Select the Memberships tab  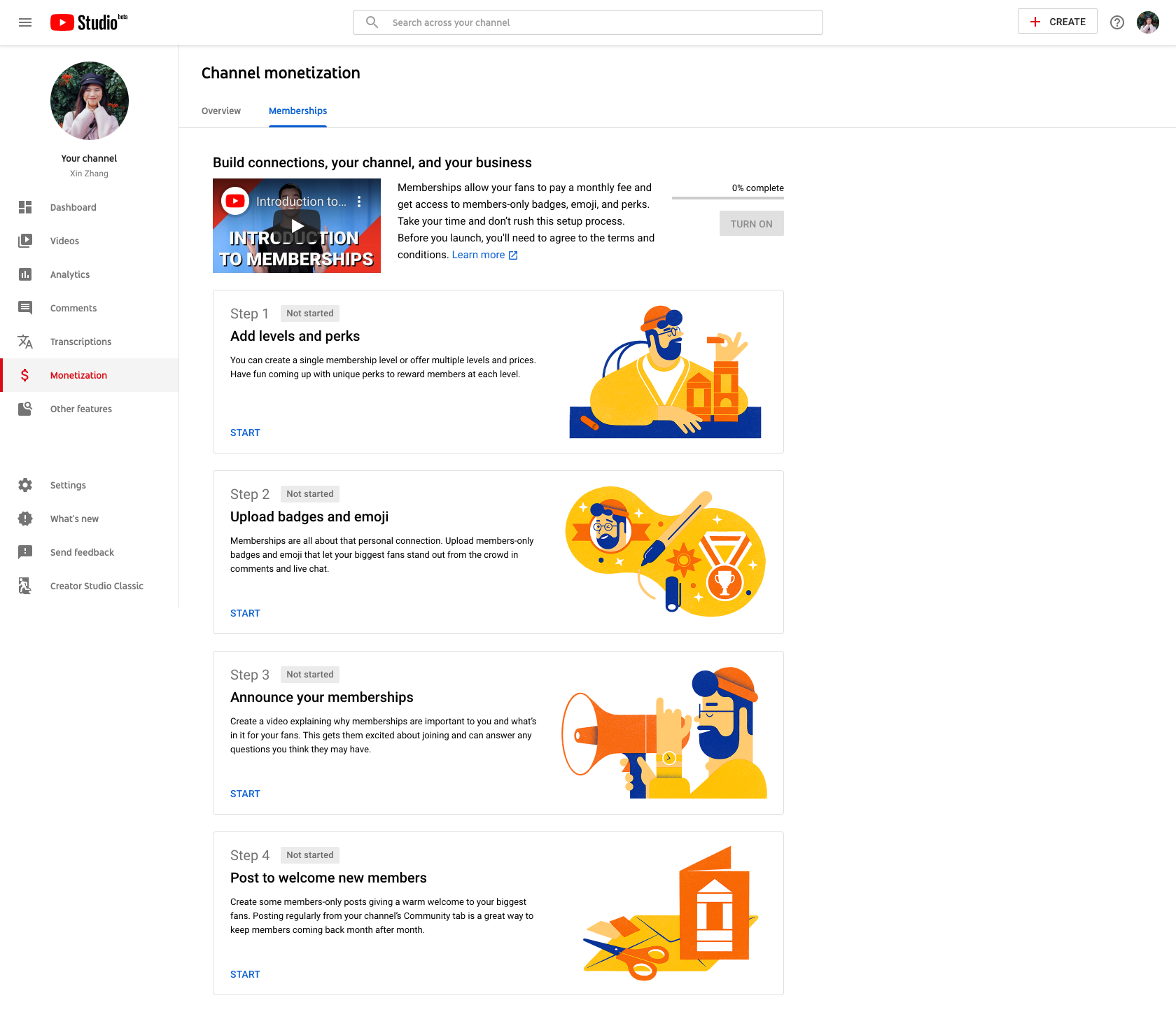click(297, 111)
